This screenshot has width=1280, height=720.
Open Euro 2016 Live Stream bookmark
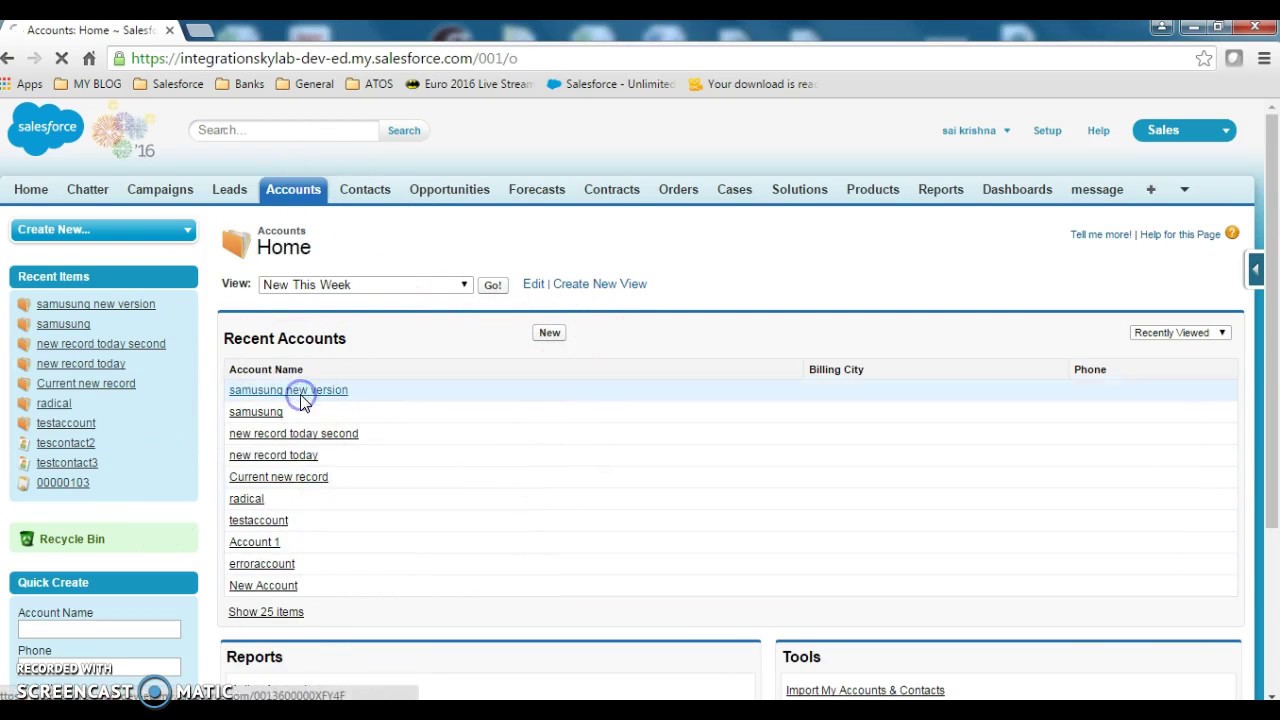pyautogui.click(x=469, y=84)
